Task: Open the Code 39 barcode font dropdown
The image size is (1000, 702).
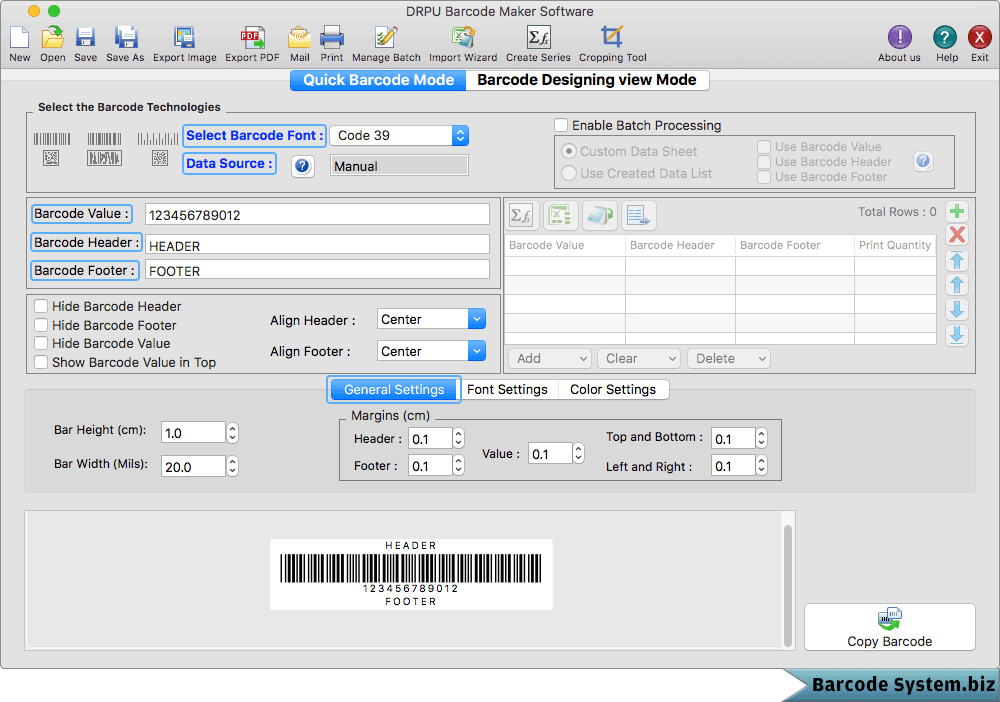Action: point(399,135)
